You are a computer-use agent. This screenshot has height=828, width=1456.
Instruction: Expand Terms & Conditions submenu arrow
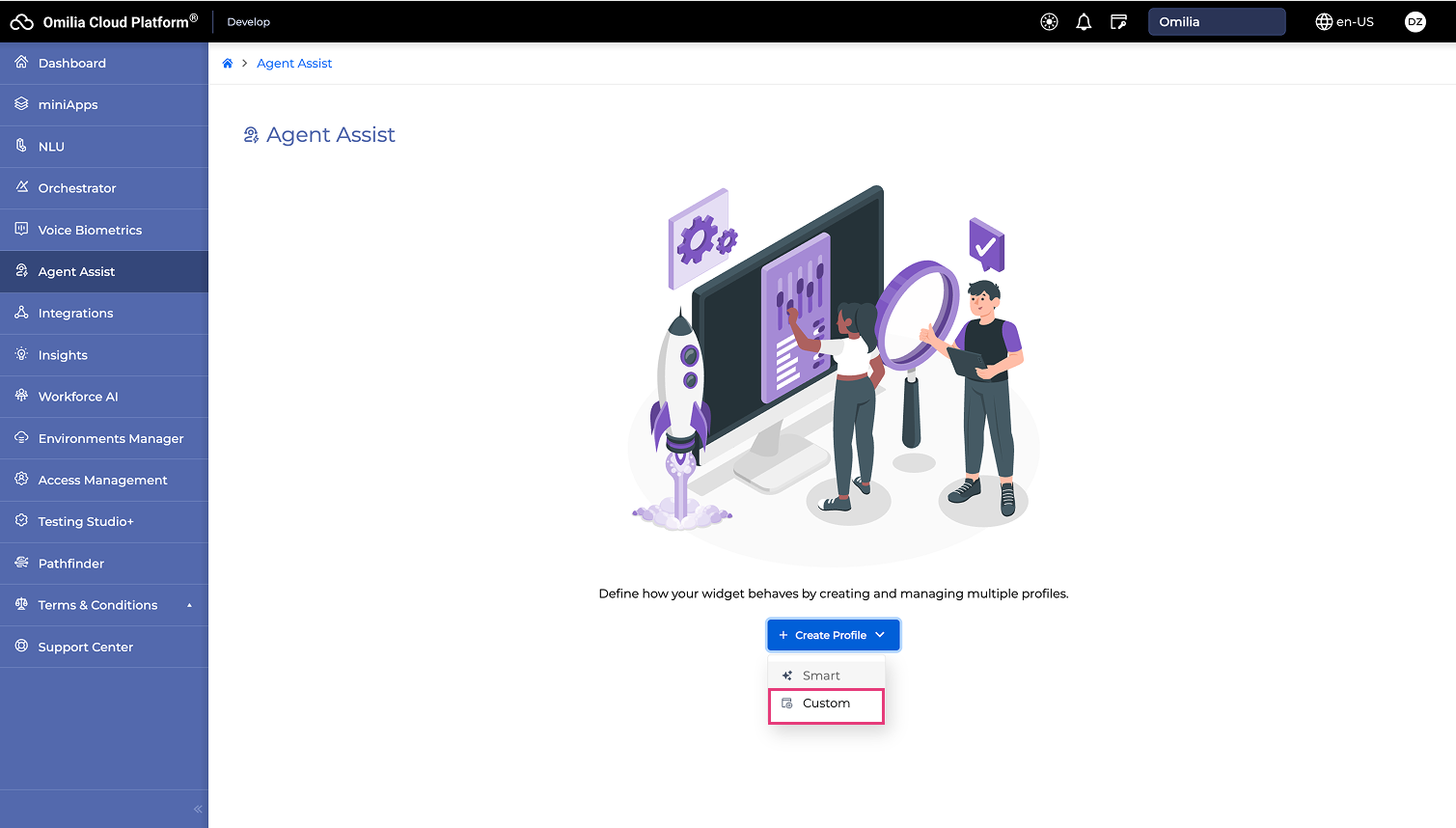pos(189,605)
